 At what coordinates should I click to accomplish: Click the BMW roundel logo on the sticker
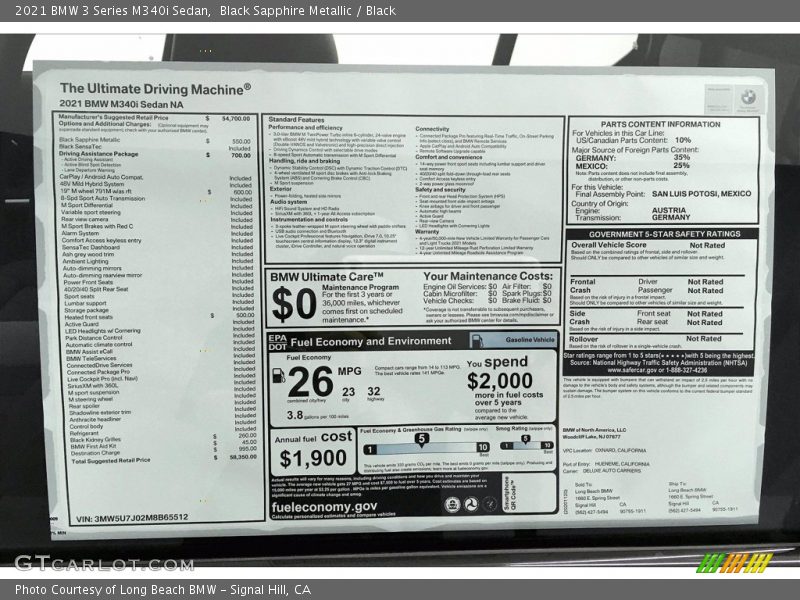[x=748, y=96]
